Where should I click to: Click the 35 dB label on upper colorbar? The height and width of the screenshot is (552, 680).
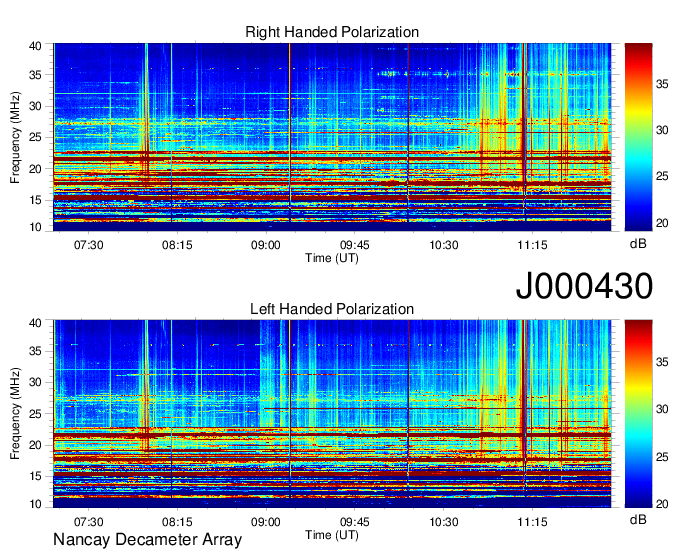[662, 84]
